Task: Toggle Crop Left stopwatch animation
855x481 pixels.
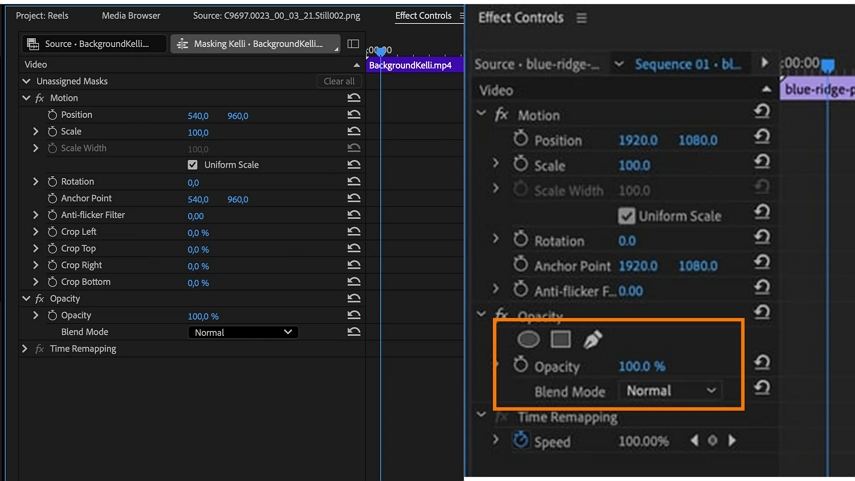Action: [x=52, y=232]
